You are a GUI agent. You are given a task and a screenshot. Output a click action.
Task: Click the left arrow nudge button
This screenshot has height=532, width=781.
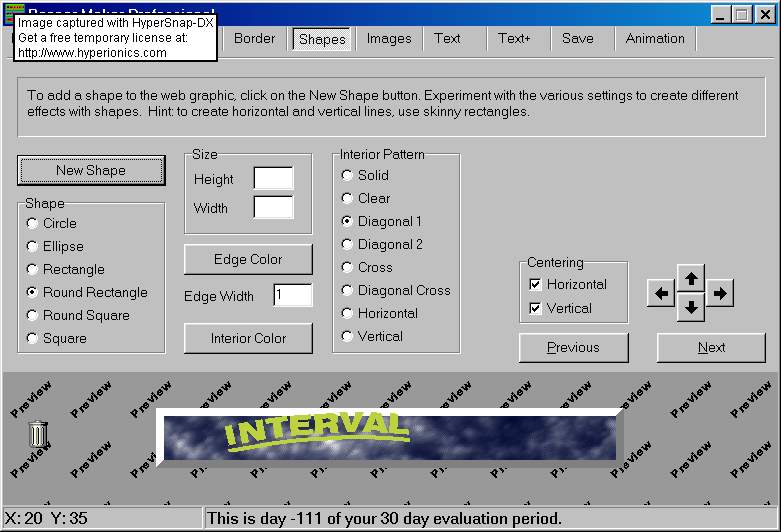coord(661,293)
